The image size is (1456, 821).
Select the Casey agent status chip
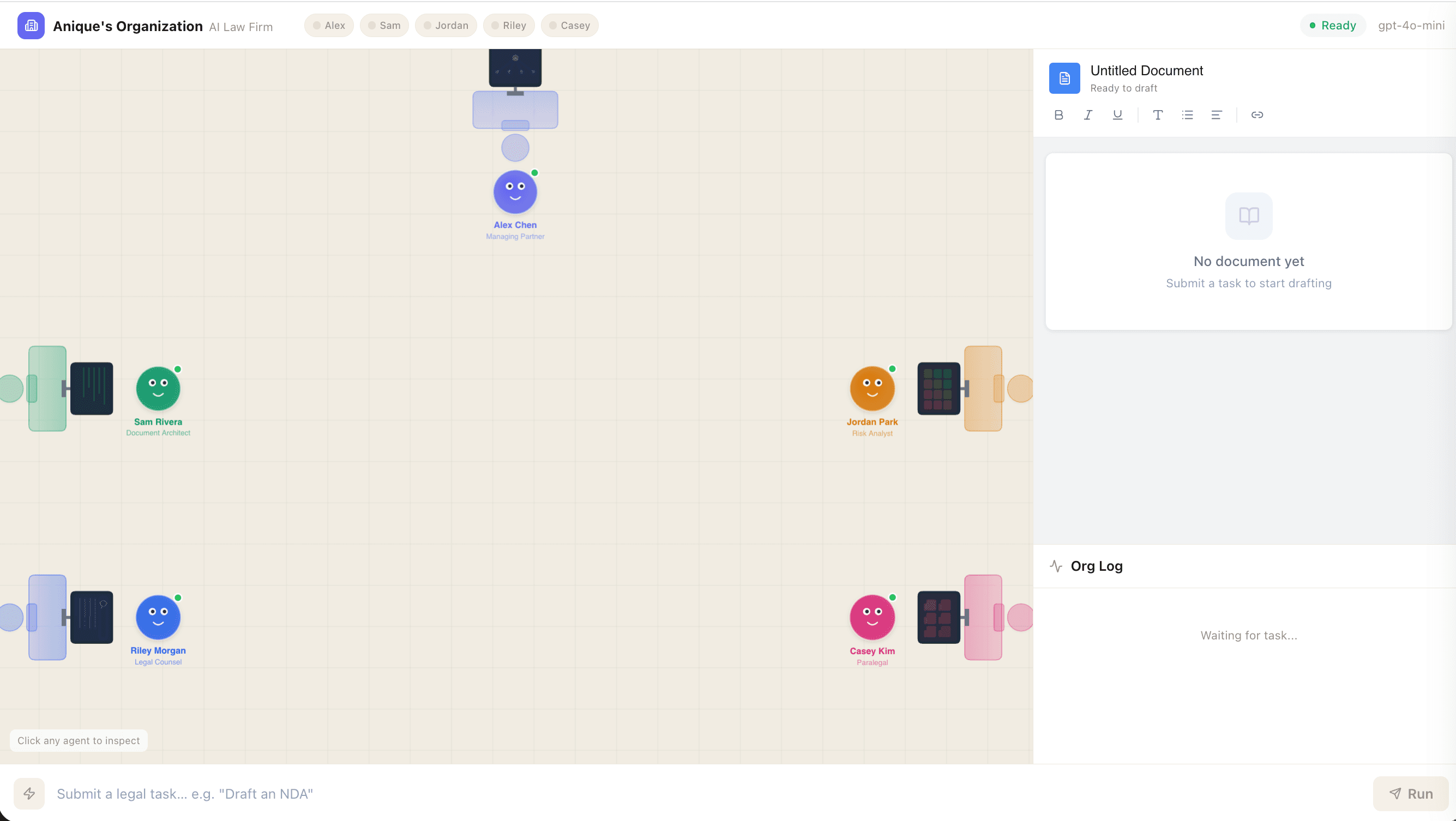click(570, 26)
